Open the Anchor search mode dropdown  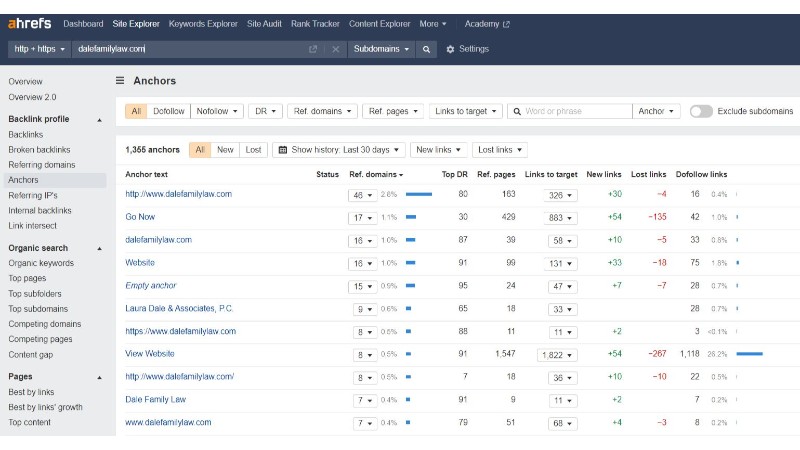point(656,111)
